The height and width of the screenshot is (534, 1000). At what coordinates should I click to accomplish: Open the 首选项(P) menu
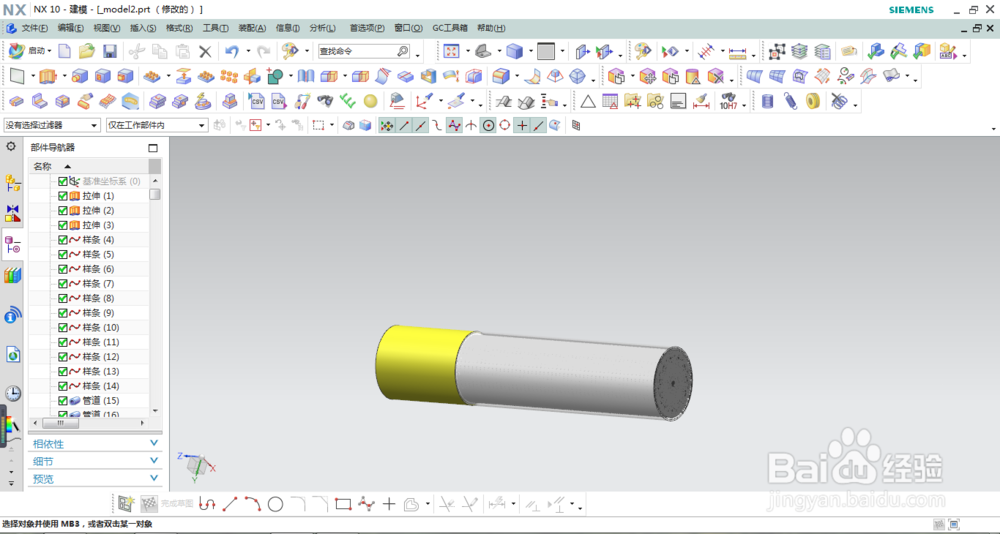coord(367,28)
